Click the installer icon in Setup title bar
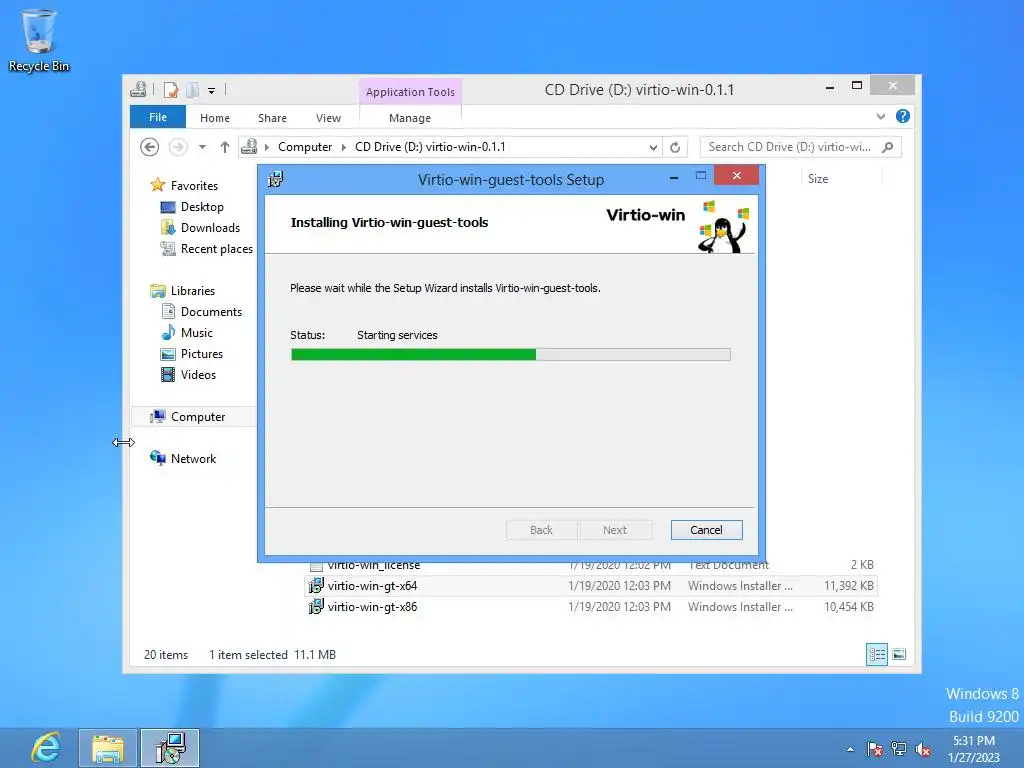1024x768 pixels. pyautogui.click(x=276, y=179)
